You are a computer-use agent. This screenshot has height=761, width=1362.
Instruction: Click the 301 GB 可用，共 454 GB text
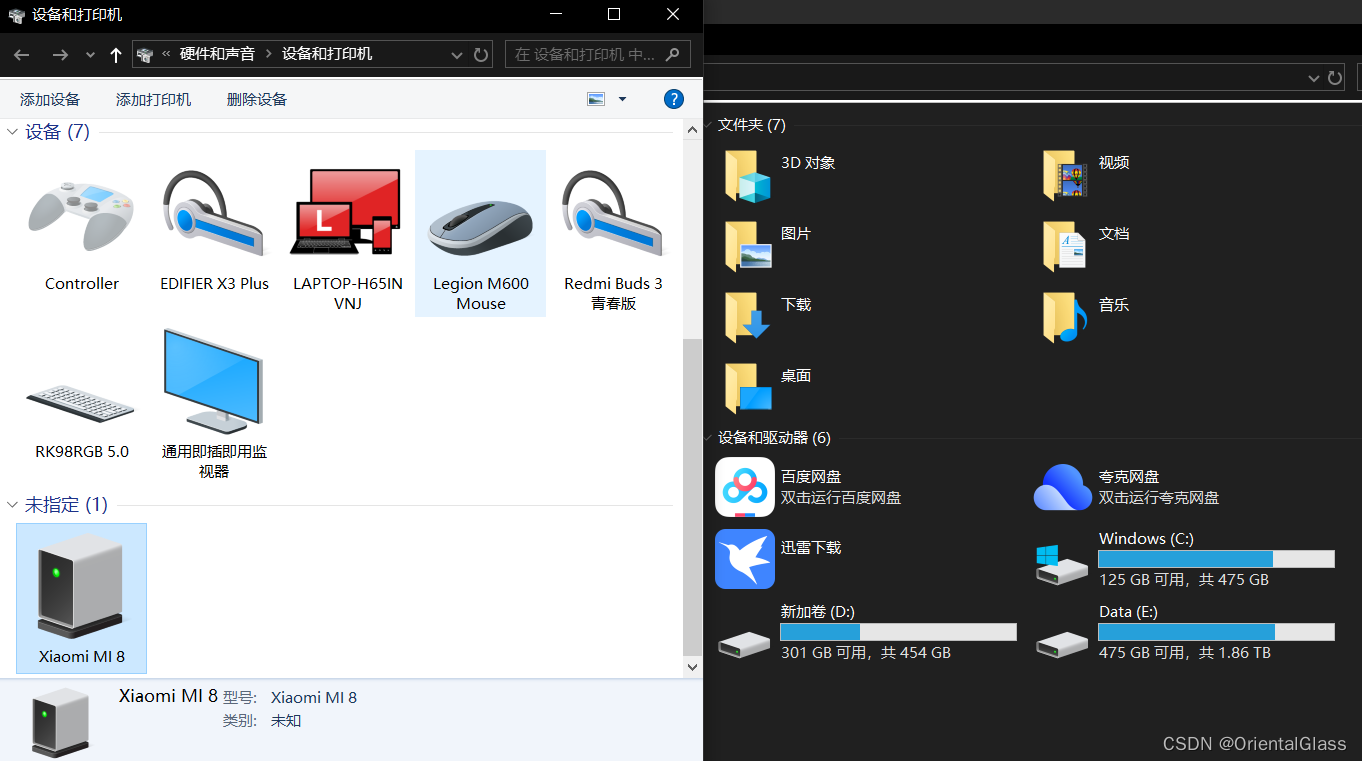pos(866,653)
